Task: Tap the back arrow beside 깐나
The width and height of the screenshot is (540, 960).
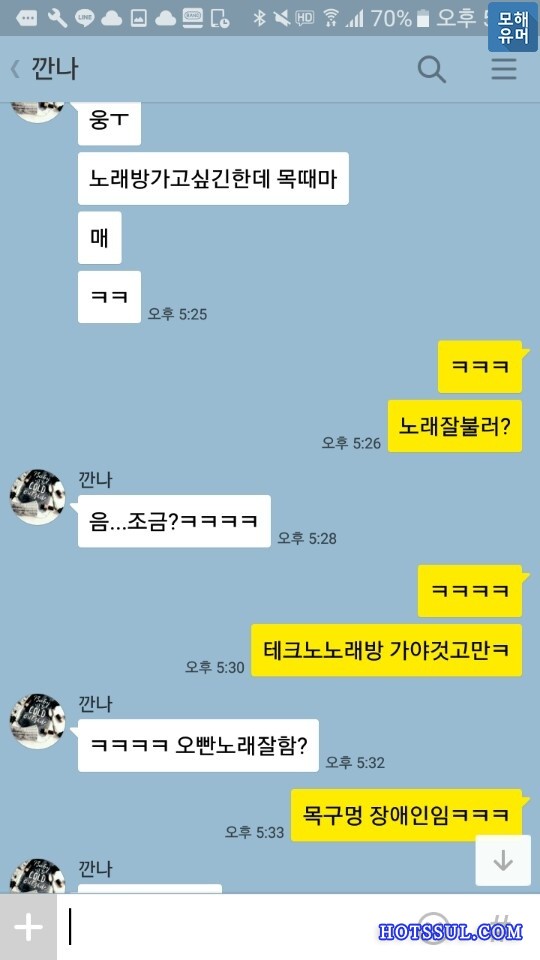Action: [x=15, y=69]
